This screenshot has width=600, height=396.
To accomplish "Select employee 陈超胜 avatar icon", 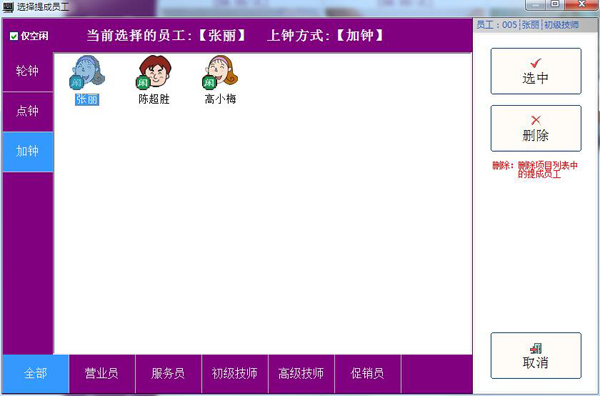I will [x=154, y=72].
